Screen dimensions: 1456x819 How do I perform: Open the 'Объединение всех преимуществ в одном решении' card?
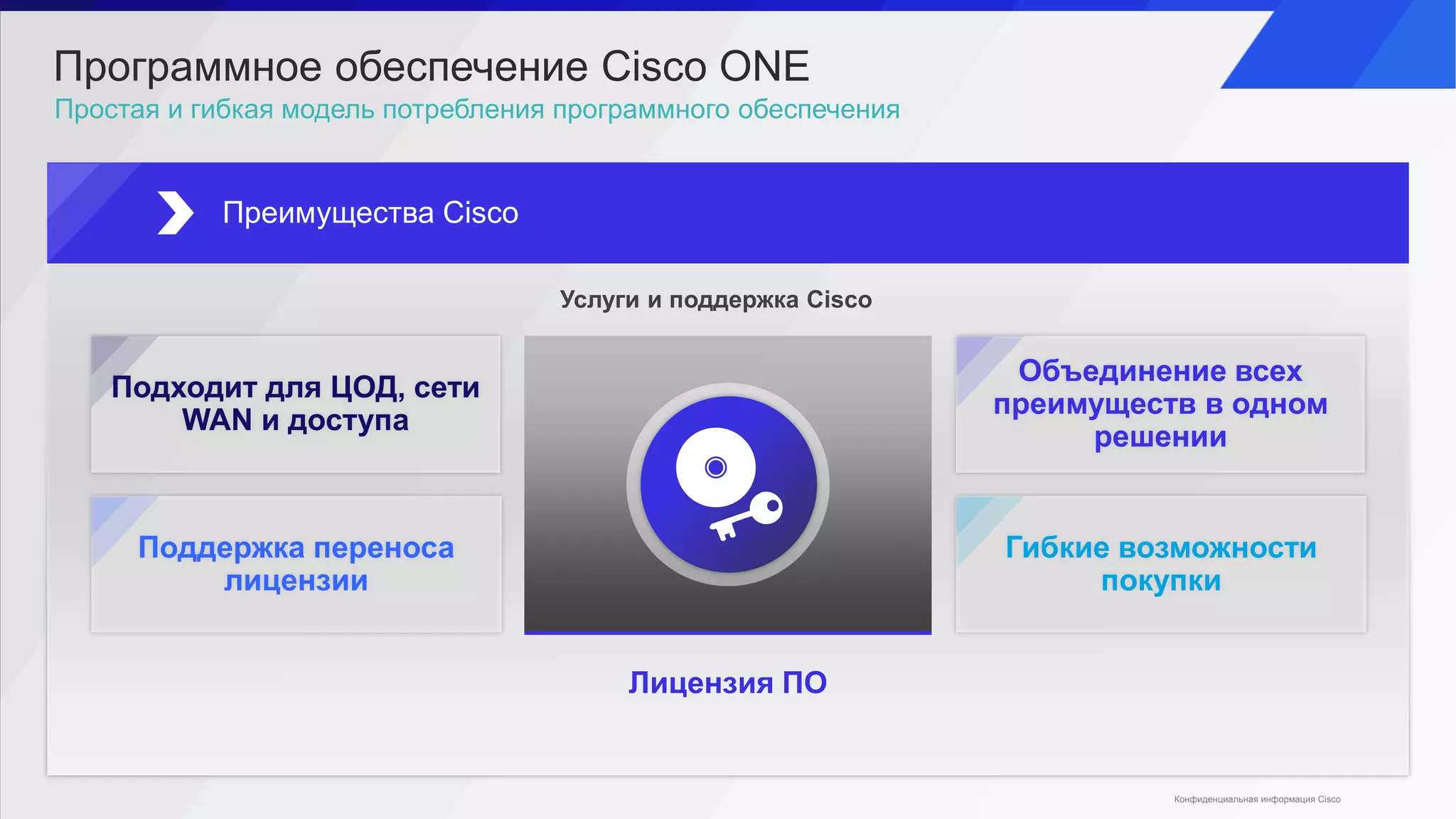click(x=1160, y=404)
